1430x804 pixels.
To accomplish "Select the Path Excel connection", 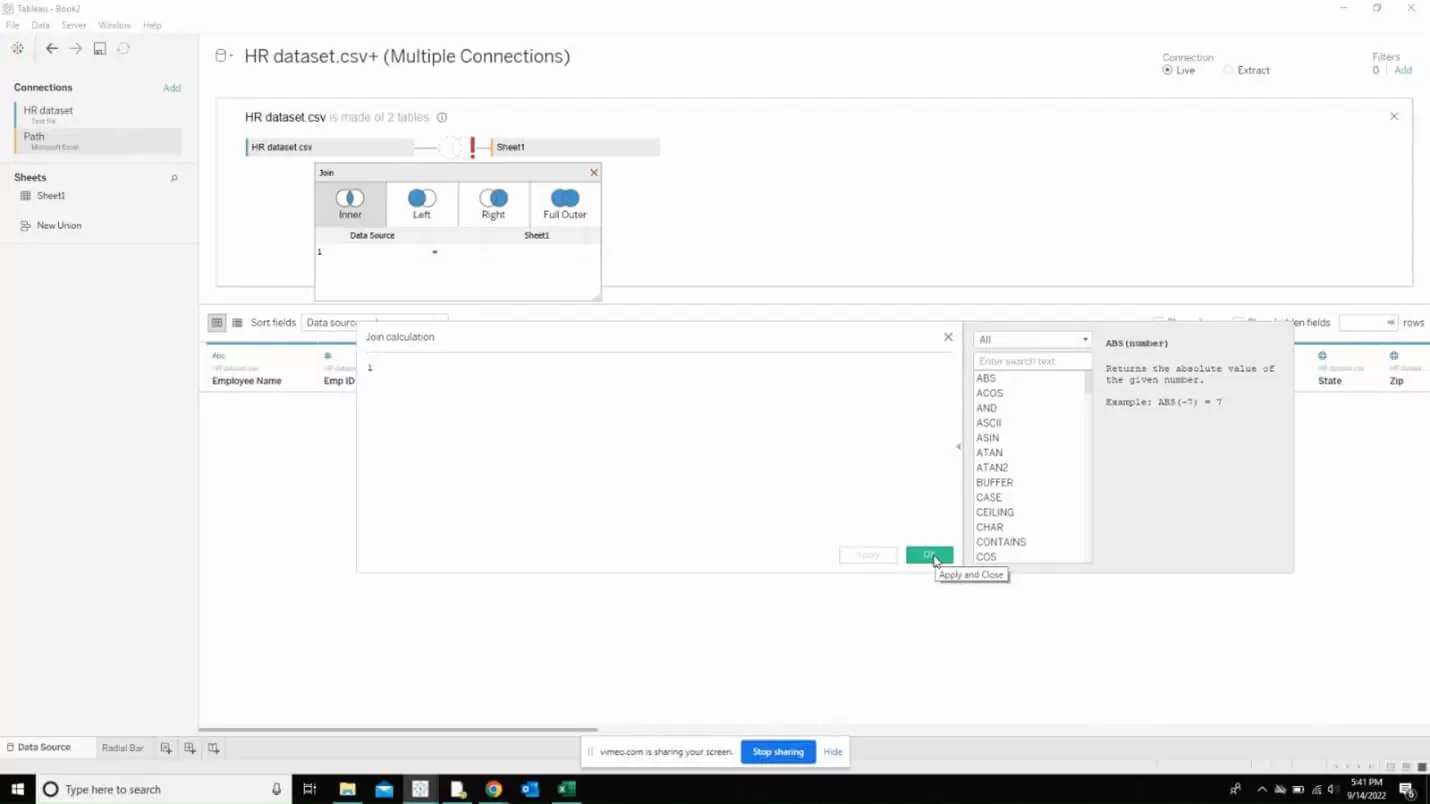I will click(x=98, y=141).
